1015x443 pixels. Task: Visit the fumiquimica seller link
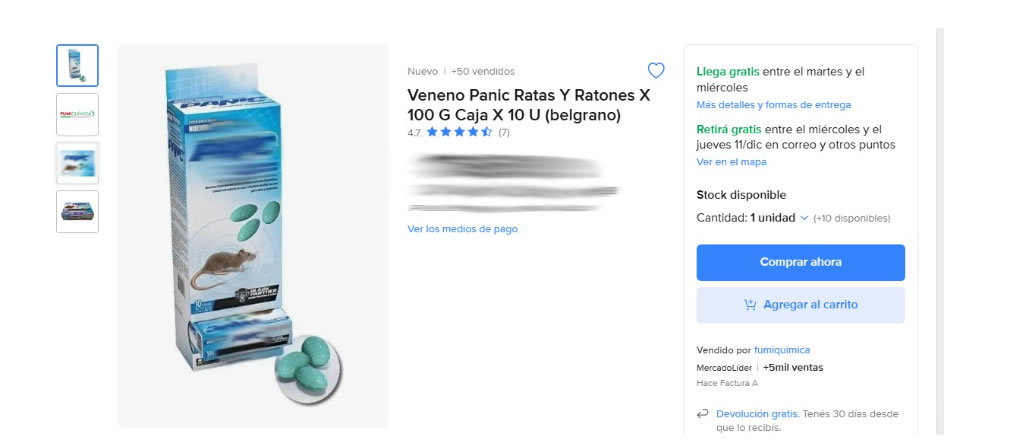pos(782,350)
